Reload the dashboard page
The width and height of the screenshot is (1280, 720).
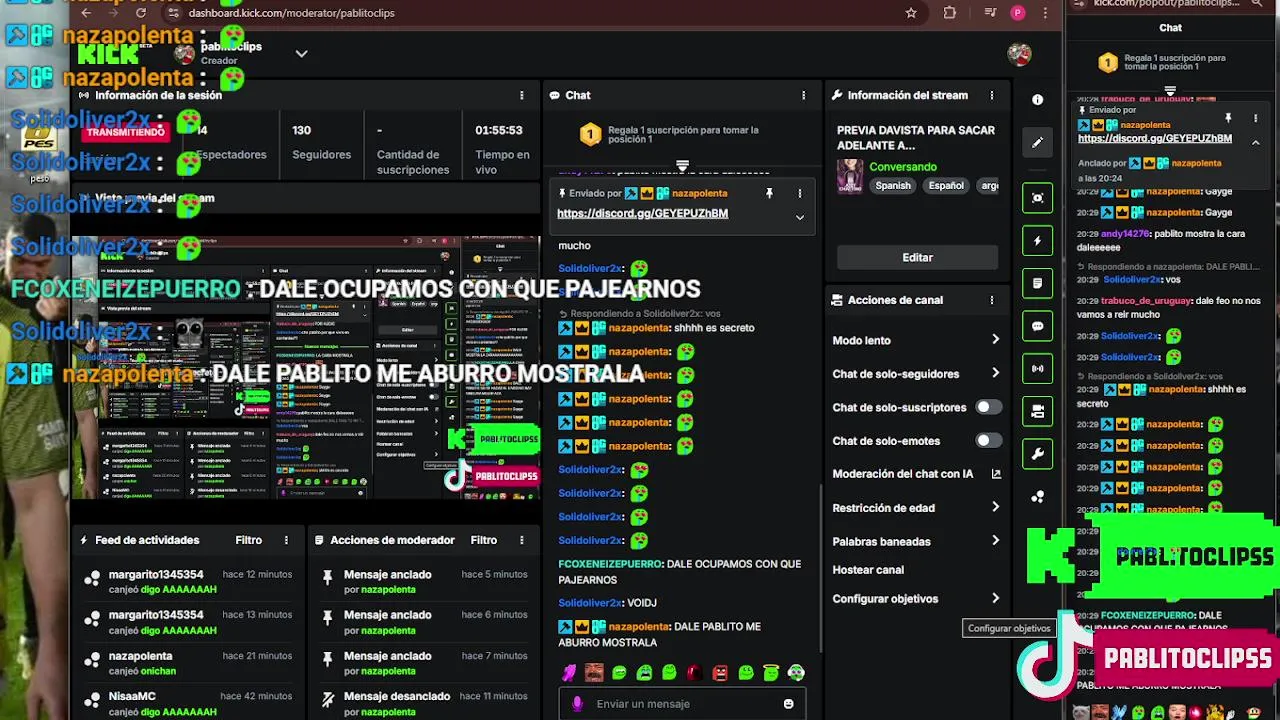point(140,13)
